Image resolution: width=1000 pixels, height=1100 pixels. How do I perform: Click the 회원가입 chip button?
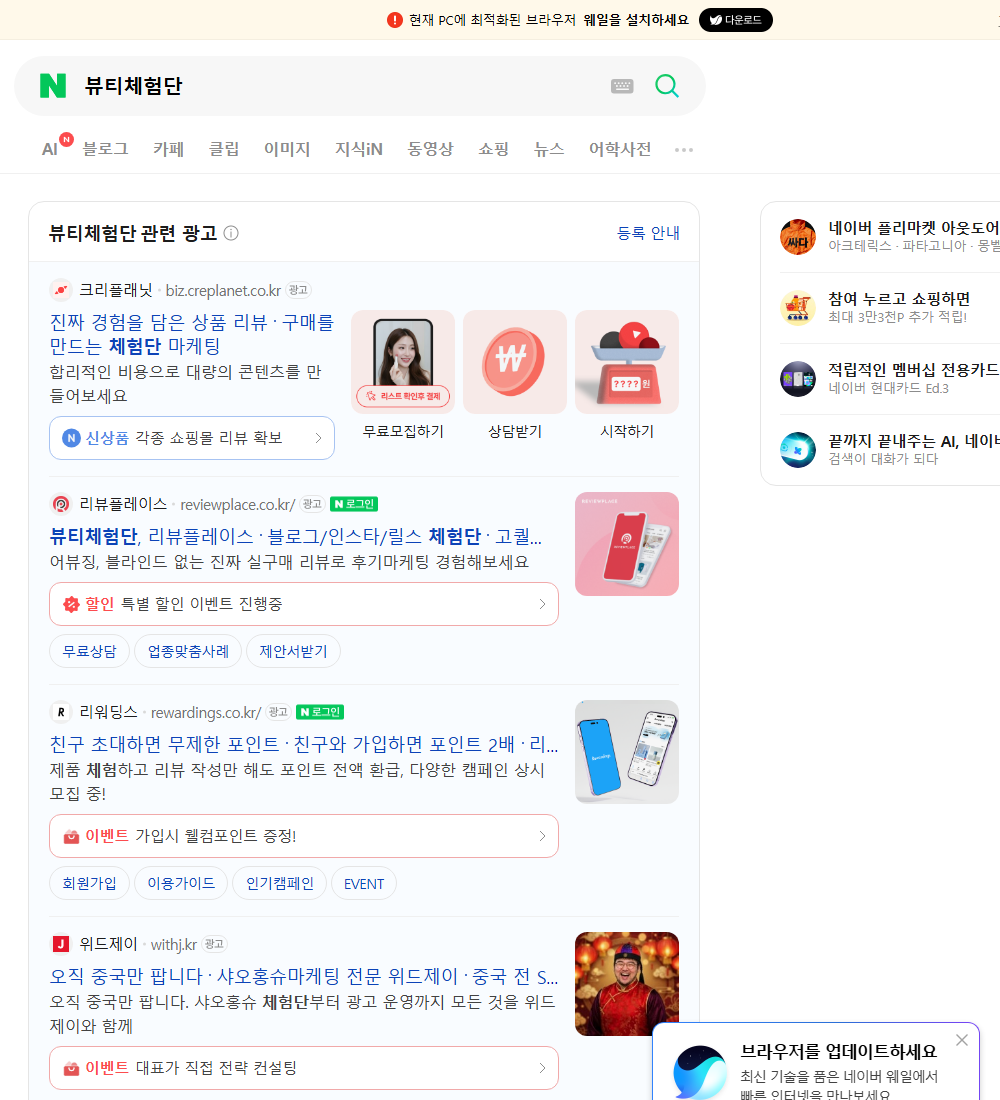tap(89, 883)
